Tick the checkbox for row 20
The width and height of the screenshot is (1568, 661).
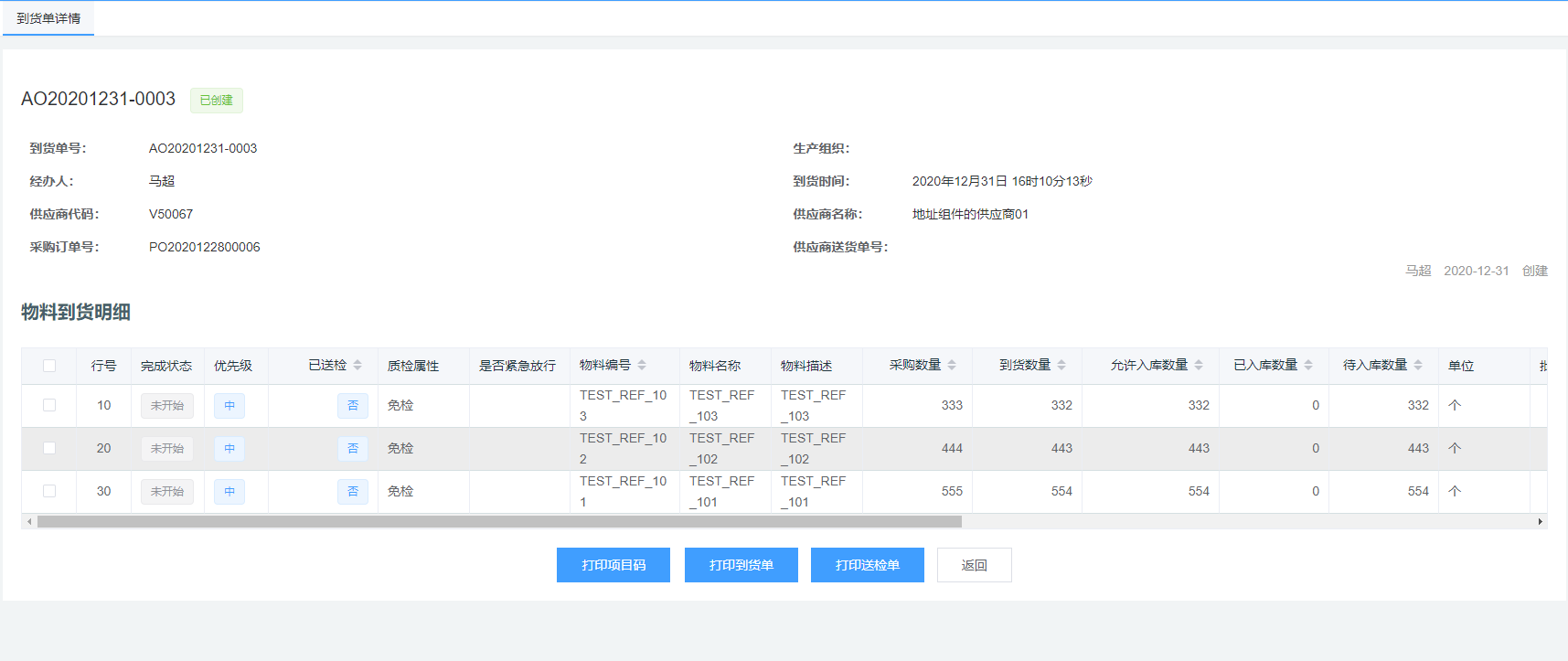[49, 448]
